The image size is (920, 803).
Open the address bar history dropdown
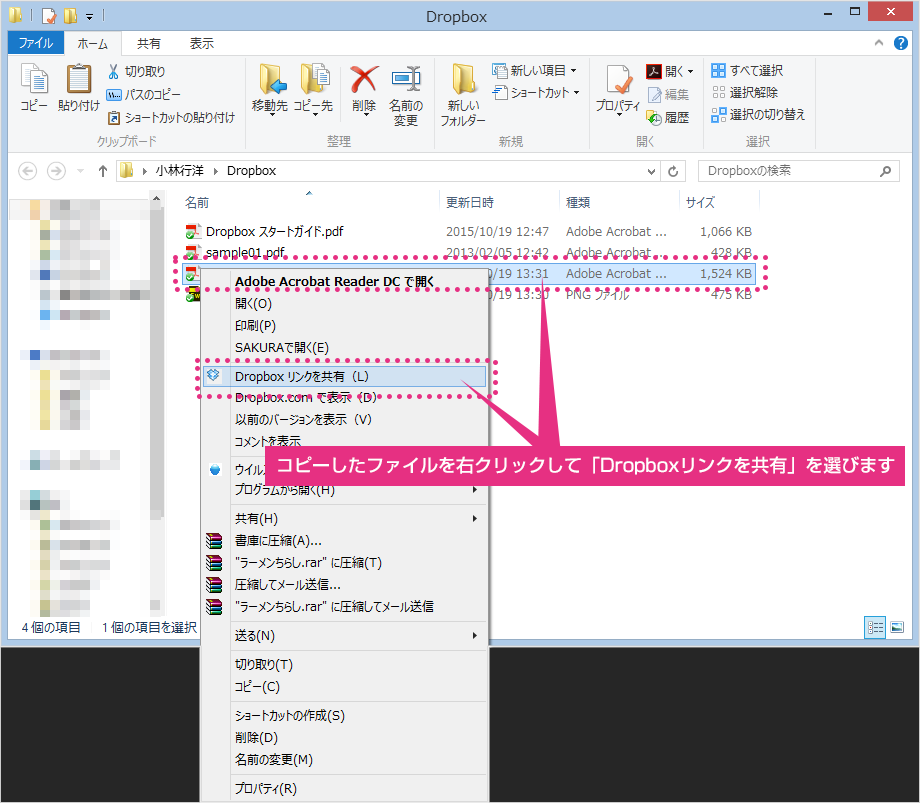pos(651,171)
